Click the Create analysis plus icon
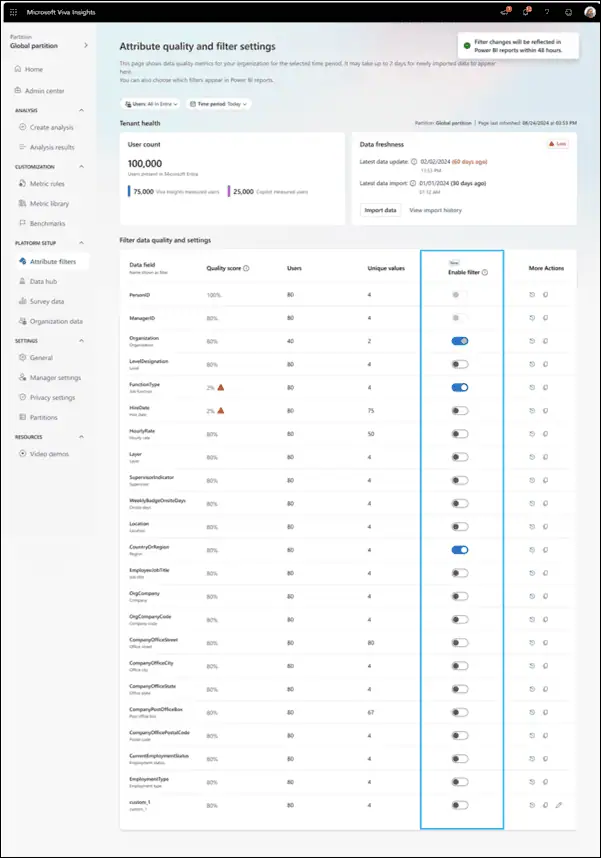This screenshot has width=601, height=858. [22, 127]
